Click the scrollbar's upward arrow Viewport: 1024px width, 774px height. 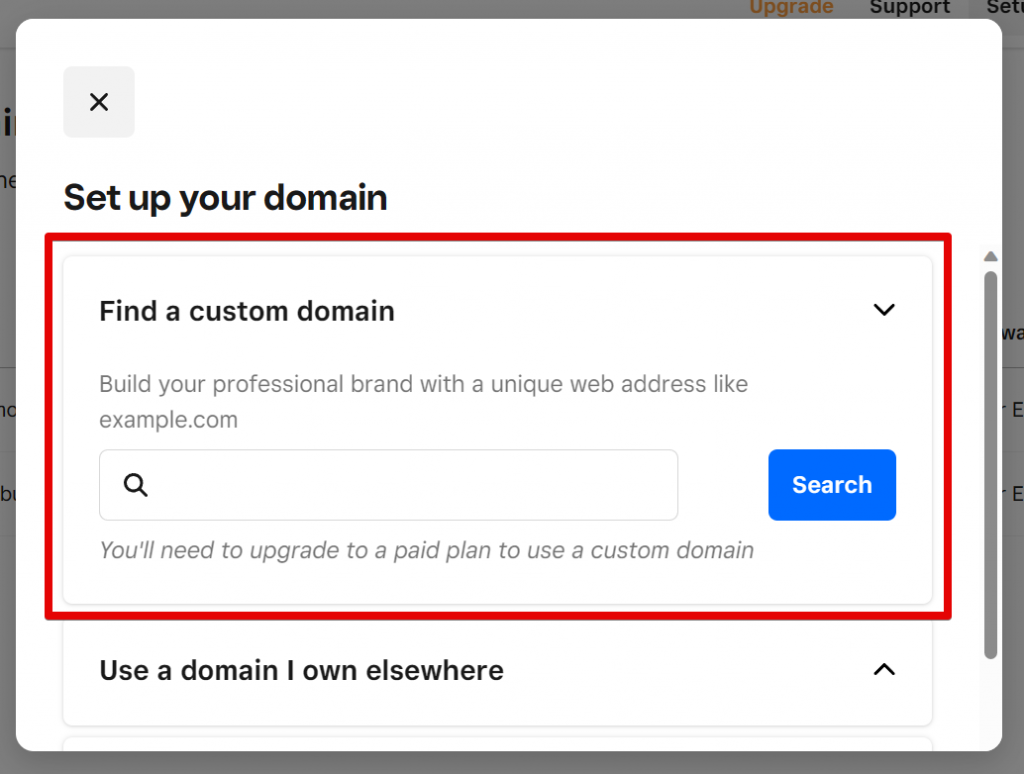tap(990, 256)
